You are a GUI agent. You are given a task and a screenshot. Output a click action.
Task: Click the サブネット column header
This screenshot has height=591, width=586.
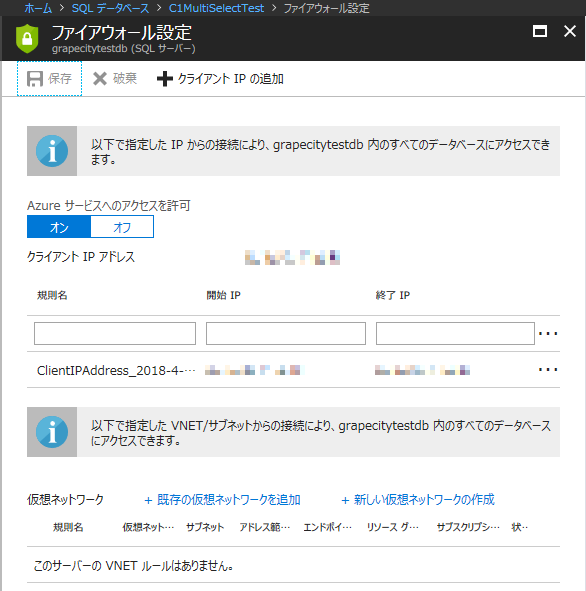coord(205,527)
